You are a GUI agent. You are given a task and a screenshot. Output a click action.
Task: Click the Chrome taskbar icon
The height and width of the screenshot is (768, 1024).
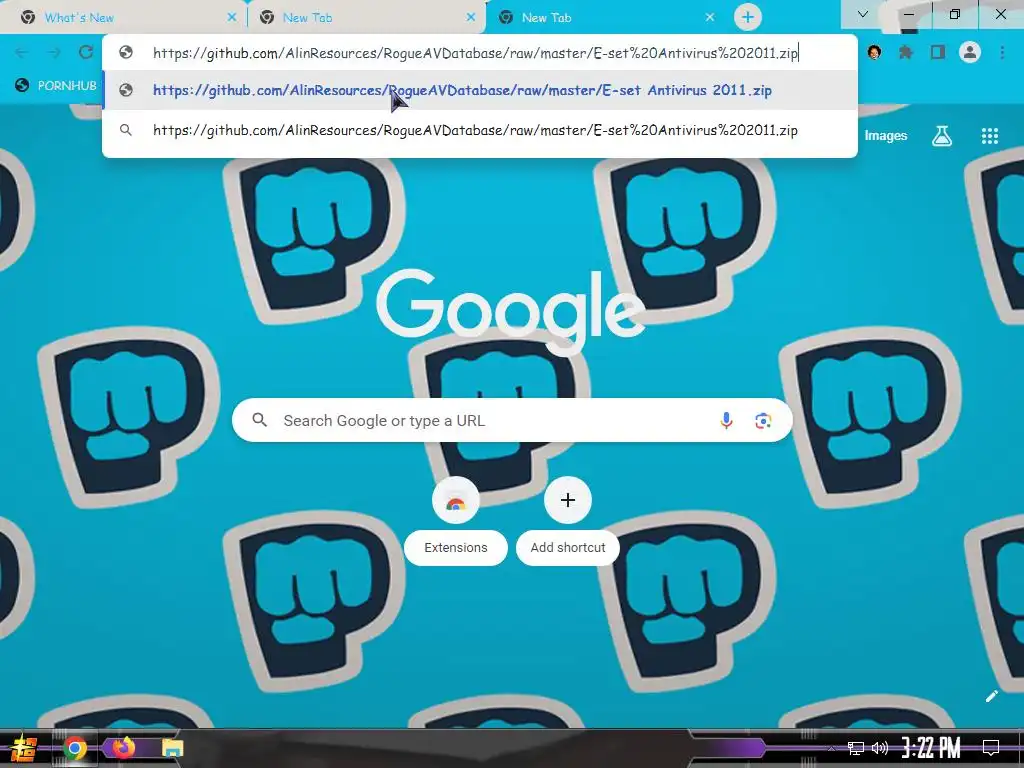(x=75, y=748)
